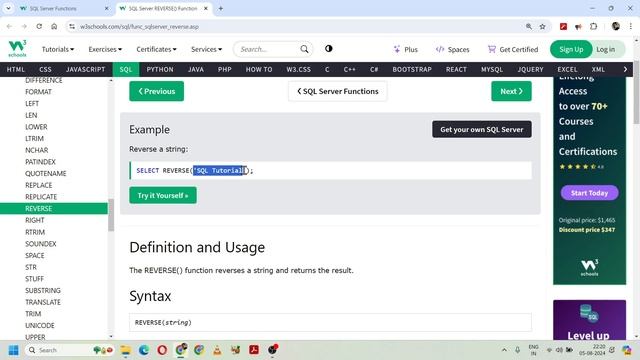Screen dimensions: 640x360
Task: Open VLC media player from taskbar
Action: click(217, 350)
